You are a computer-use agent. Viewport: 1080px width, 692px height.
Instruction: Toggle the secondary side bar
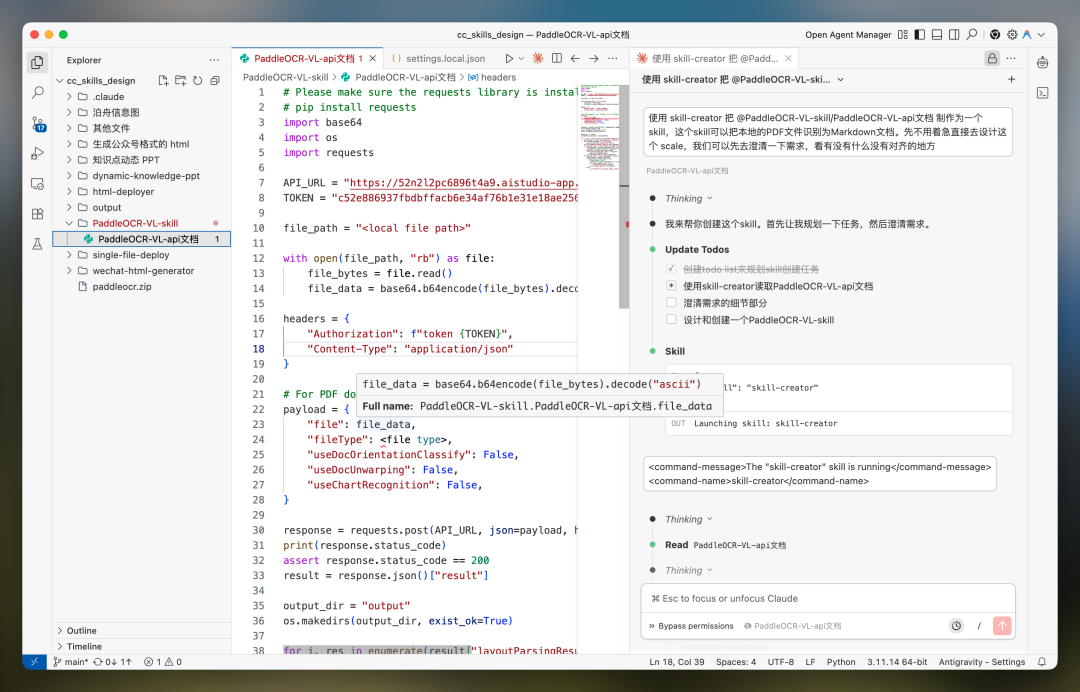[x=954, y=34]
